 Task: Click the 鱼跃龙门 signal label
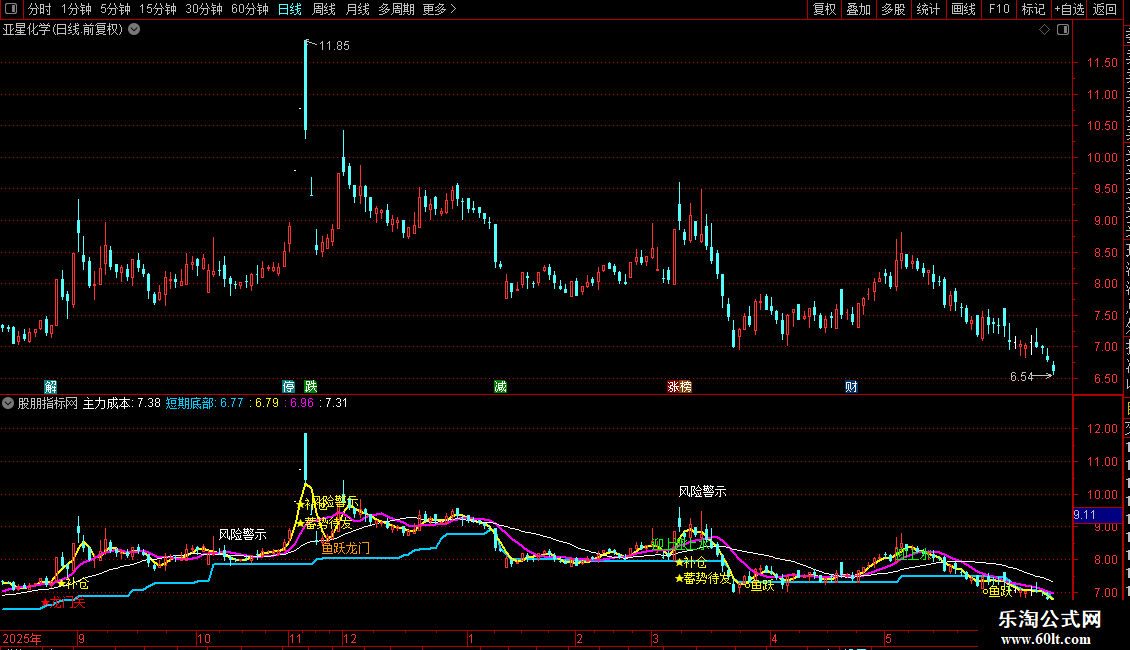coord(345,548)
